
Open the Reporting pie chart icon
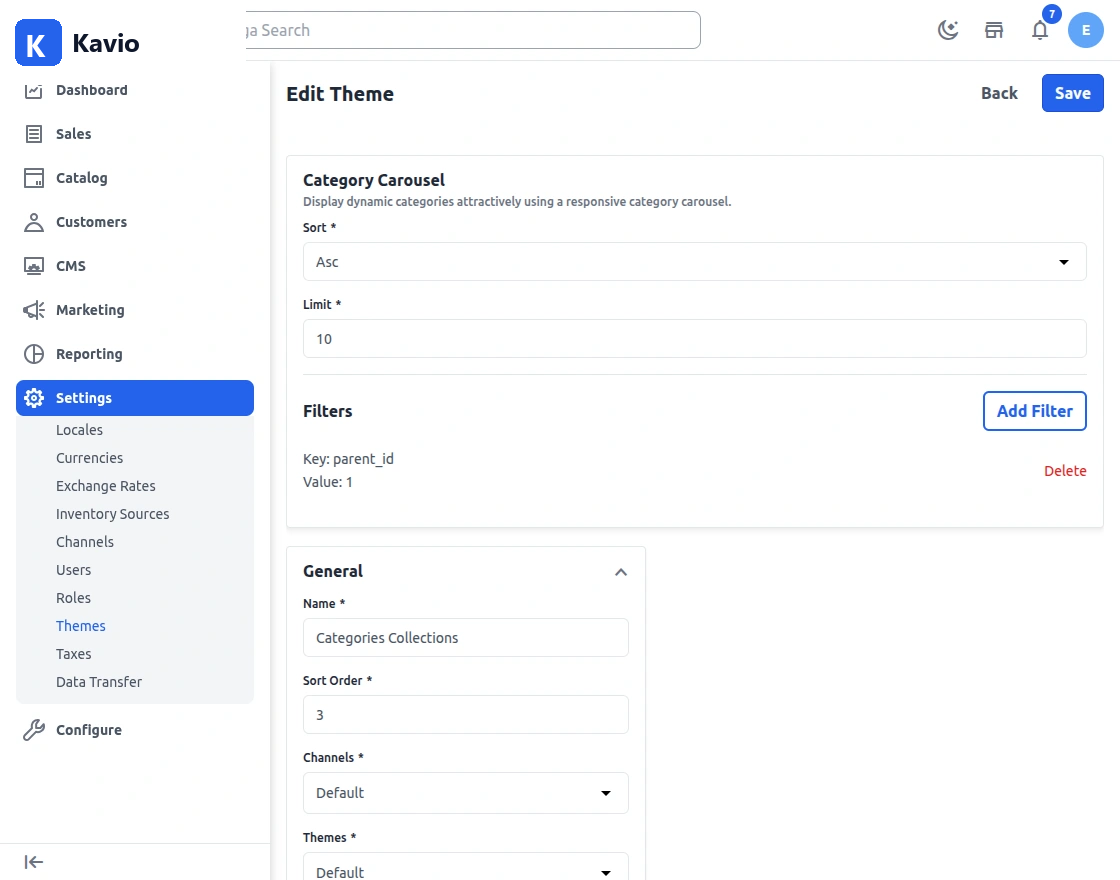[34, 354]
